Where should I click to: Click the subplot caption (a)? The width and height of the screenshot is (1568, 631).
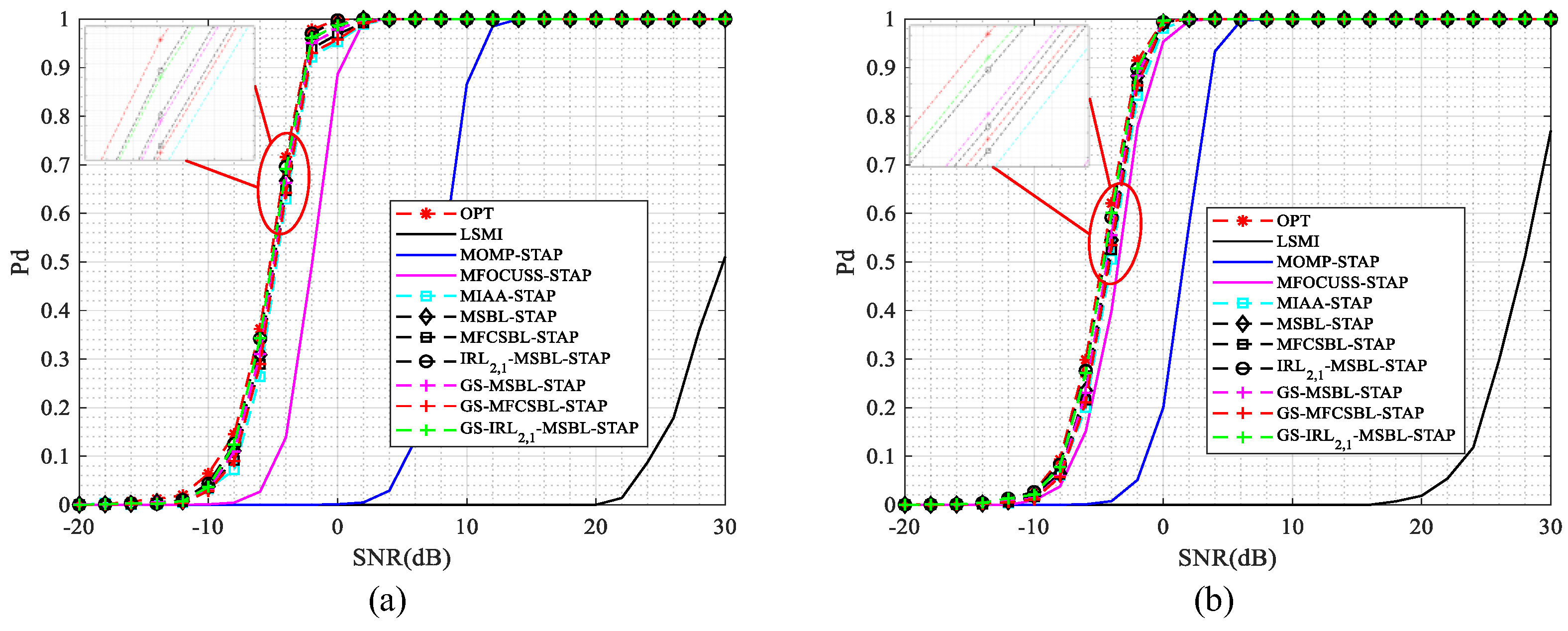(387, 601)
